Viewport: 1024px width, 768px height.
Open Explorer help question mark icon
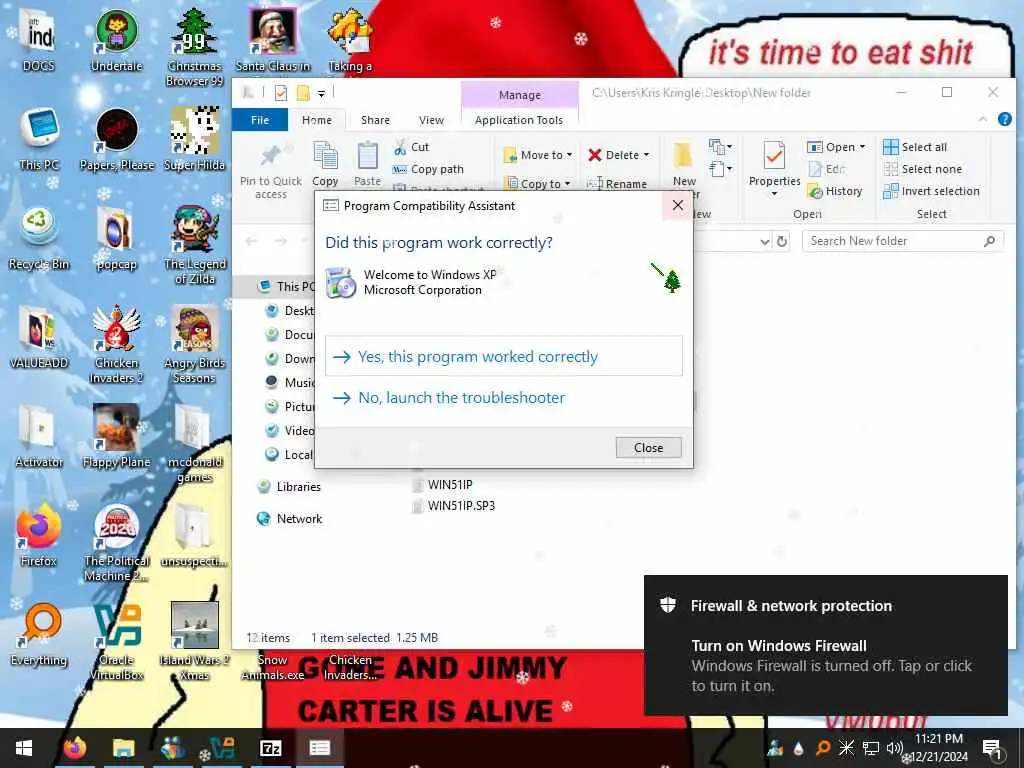click(1004, 119)
